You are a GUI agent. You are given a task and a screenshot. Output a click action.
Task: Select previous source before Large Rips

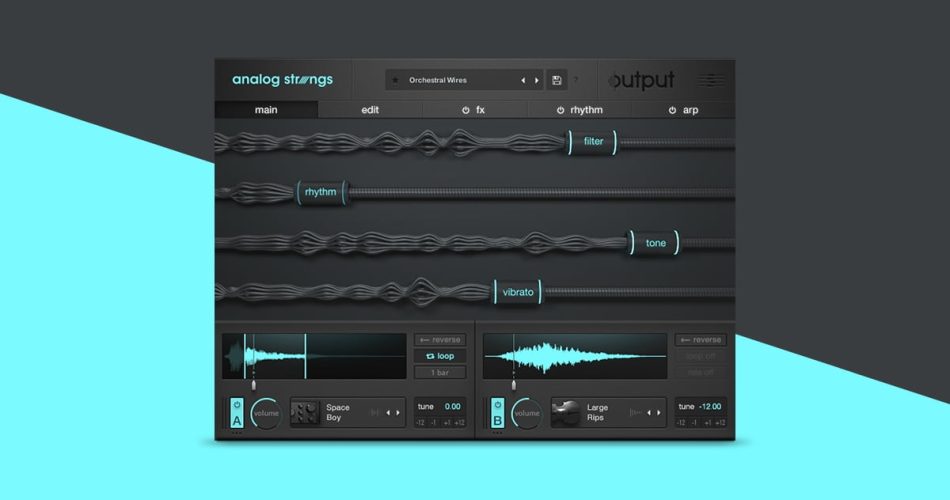click(648, 412)
